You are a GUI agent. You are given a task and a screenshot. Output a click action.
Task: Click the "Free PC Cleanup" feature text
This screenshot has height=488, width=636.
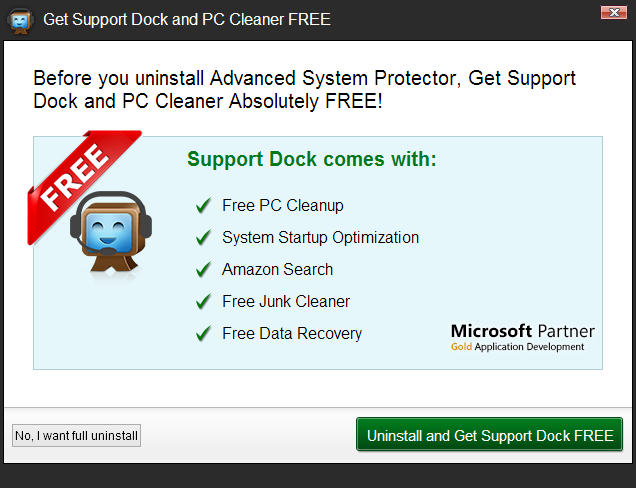click(x=283, y=206)
